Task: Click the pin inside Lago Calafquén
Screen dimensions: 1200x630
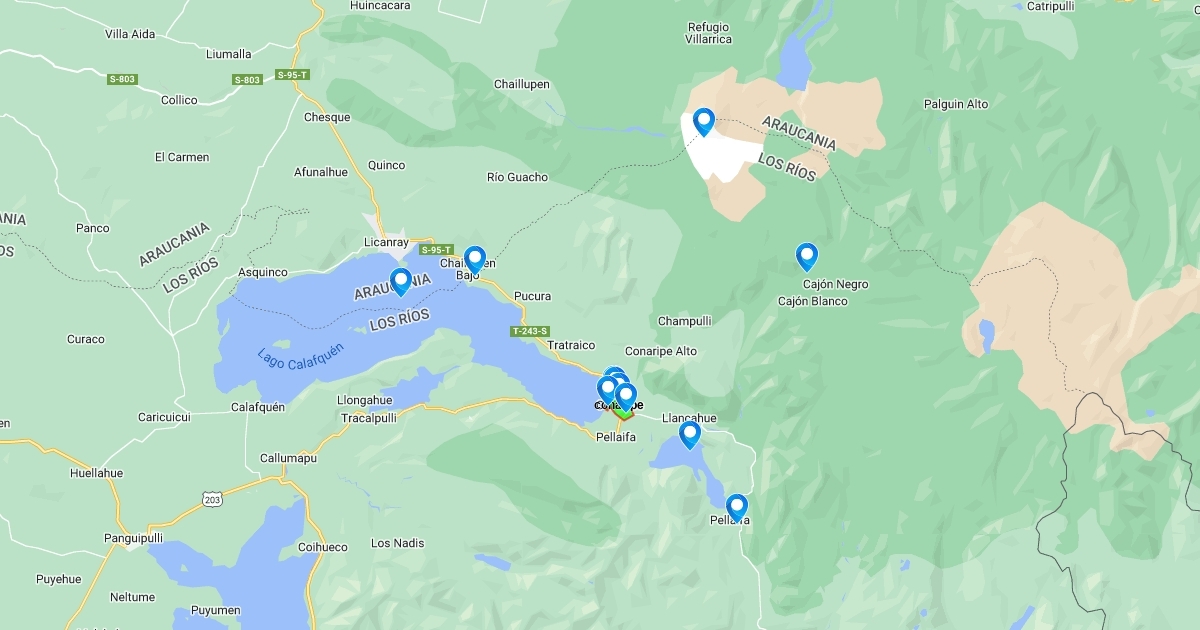Action: tap(401, 282)
